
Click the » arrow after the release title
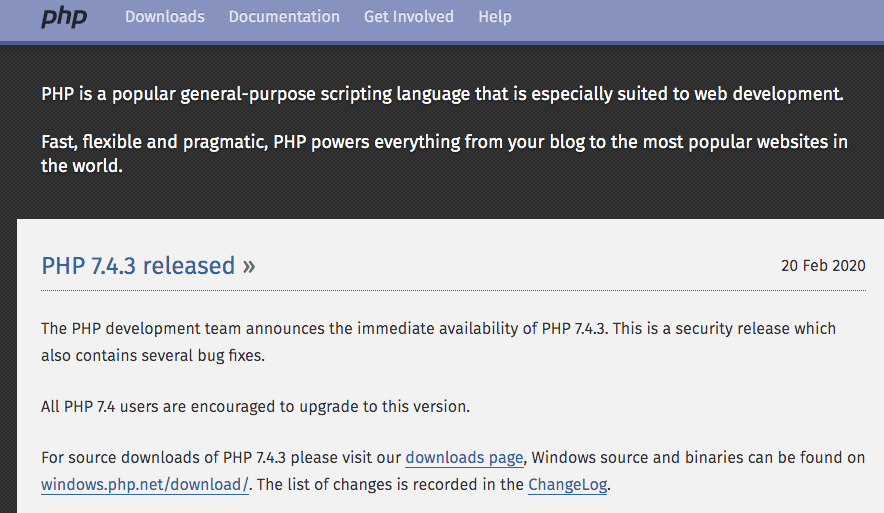click(x=249, y=266)
